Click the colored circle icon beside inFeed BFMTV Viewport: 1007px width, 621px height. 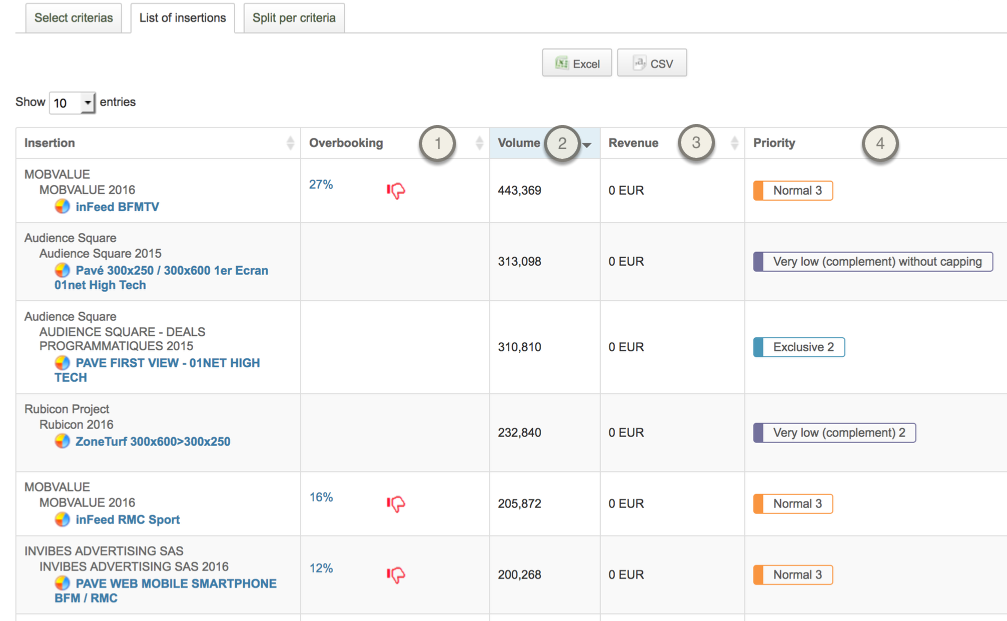[x=62, y=207]
